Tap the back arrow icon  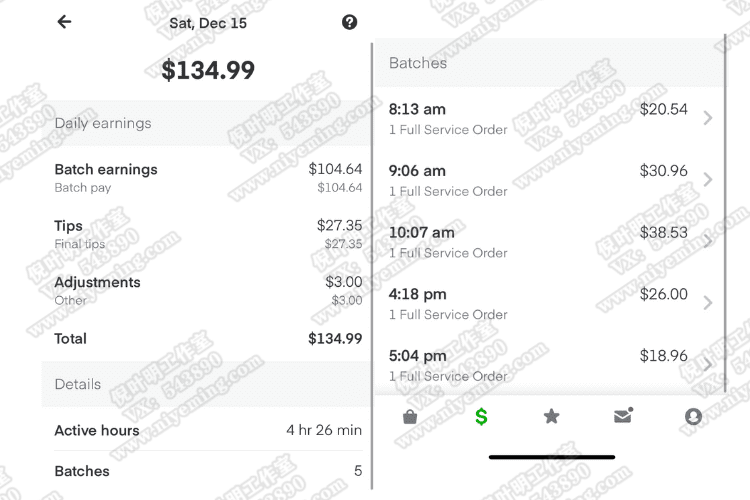(x=64, y=22)
